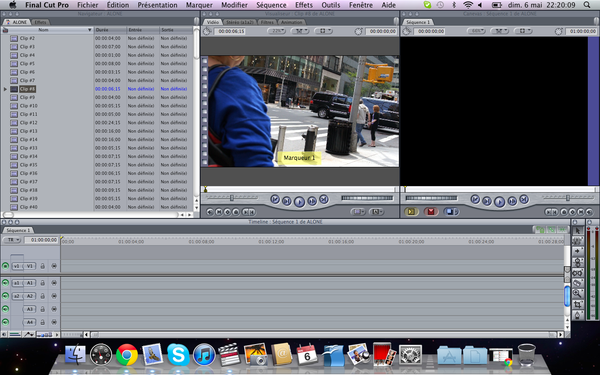Click Match Frame button in Canvas
This screenshot has width=600, height=375.
point(589,212)
